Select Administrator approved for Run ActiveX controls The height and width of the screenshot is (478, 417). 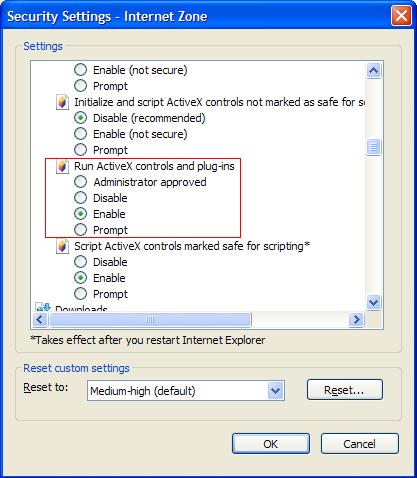80,182
